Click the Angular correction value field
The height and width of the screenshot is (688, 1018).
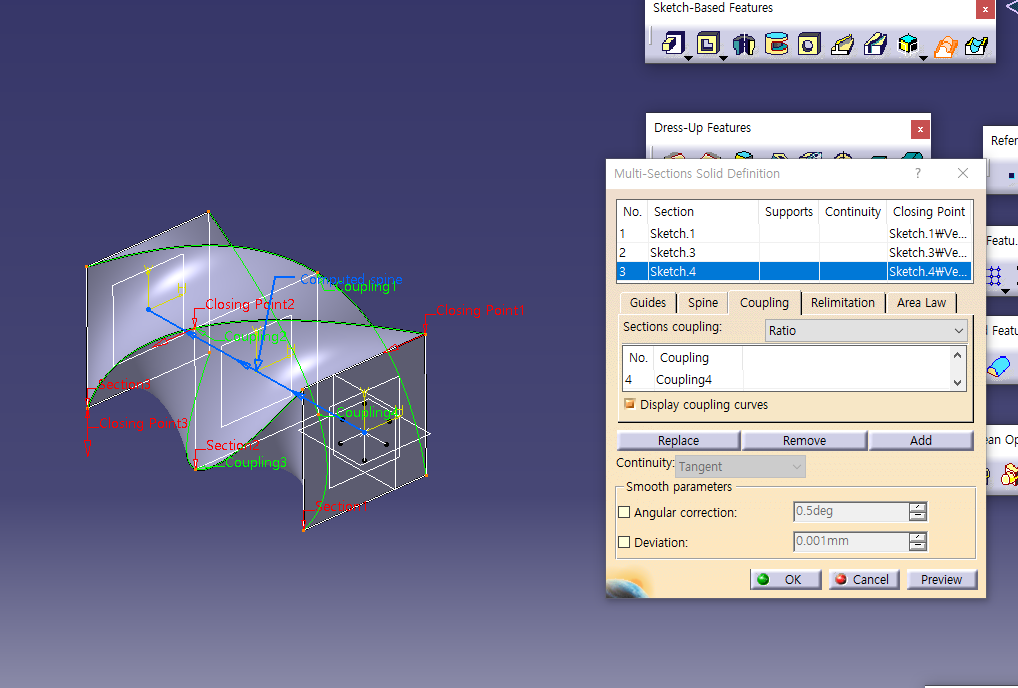click(x=850, y=511)
